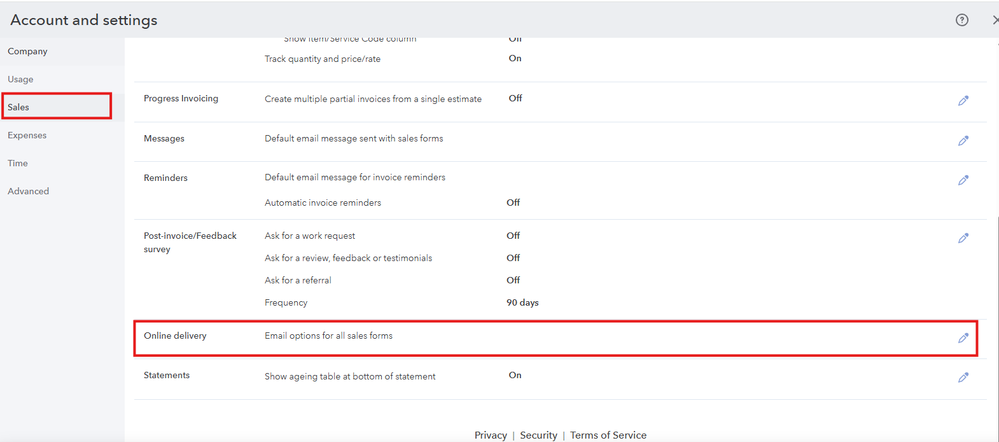This screenshot has width=999, height=442.
Task: Click the pencil icon for Messages
Action: pyautogui.click(x=963, y=140)
